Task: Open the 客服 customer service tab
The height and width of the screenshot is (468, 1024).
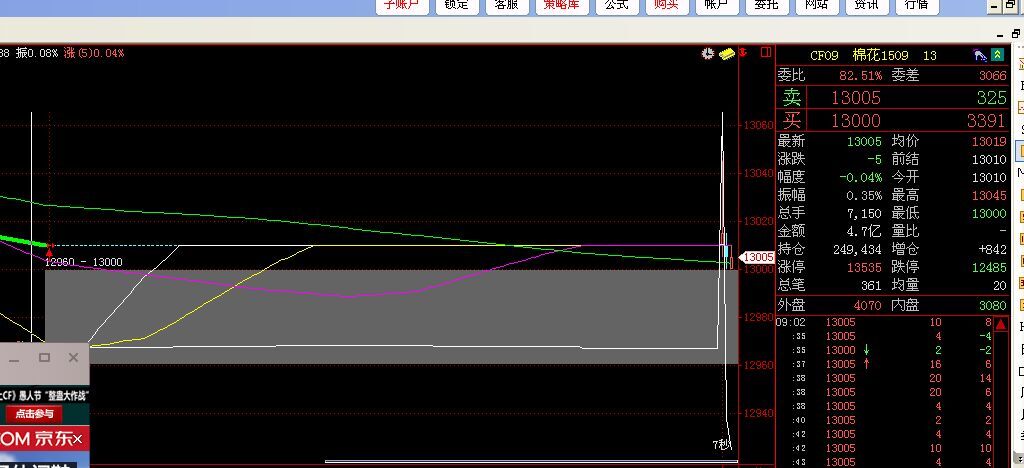Action: (507, 5)
